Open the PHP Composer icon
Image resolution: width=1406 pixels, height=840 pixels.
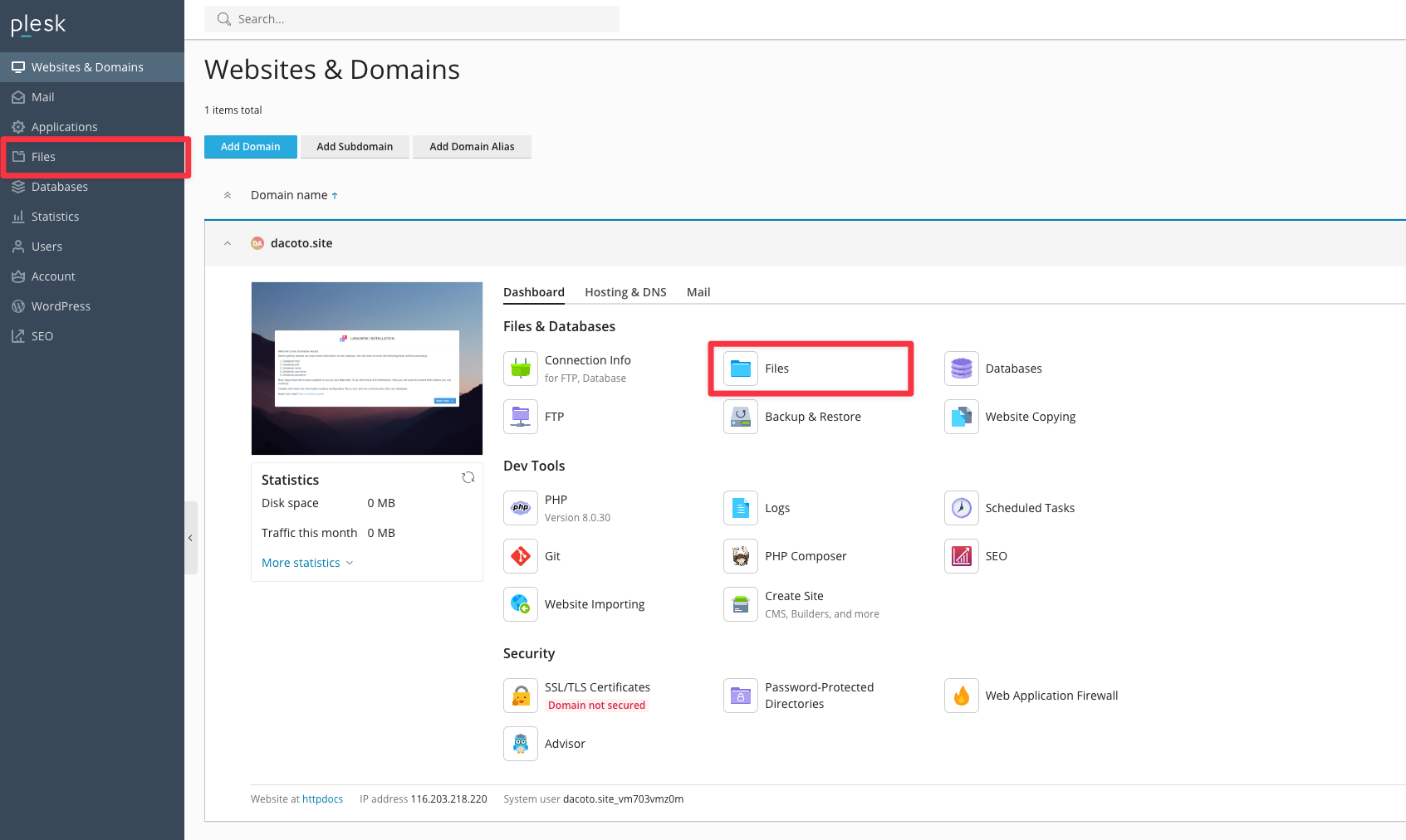coord(741,556)
